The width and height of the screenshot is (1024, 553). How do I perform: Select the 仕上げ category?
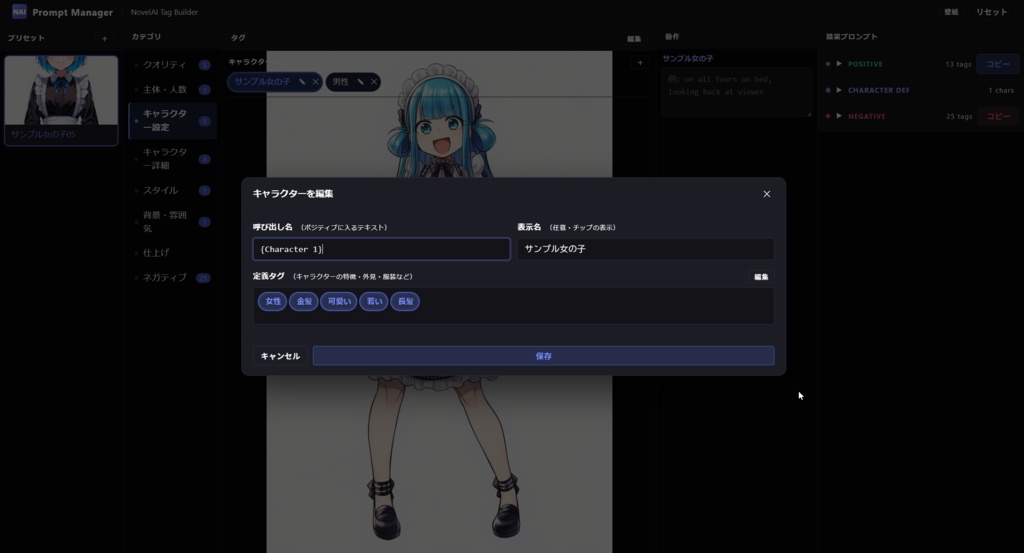point(172,253)
